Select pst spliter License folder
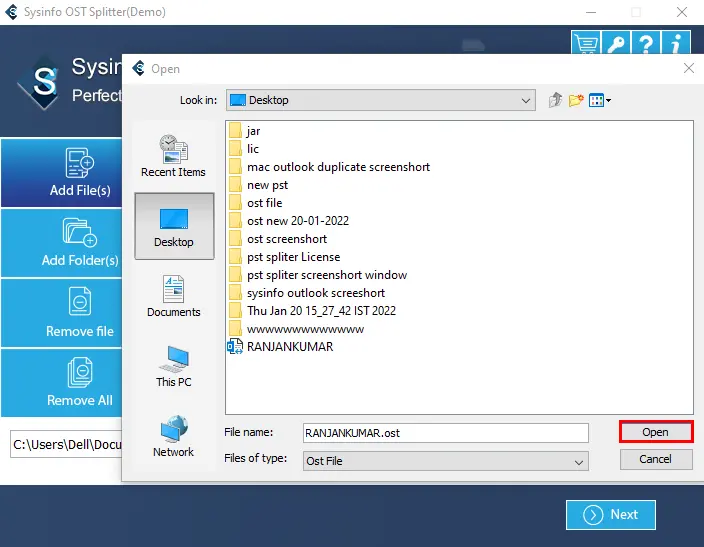 coord(284,256)
